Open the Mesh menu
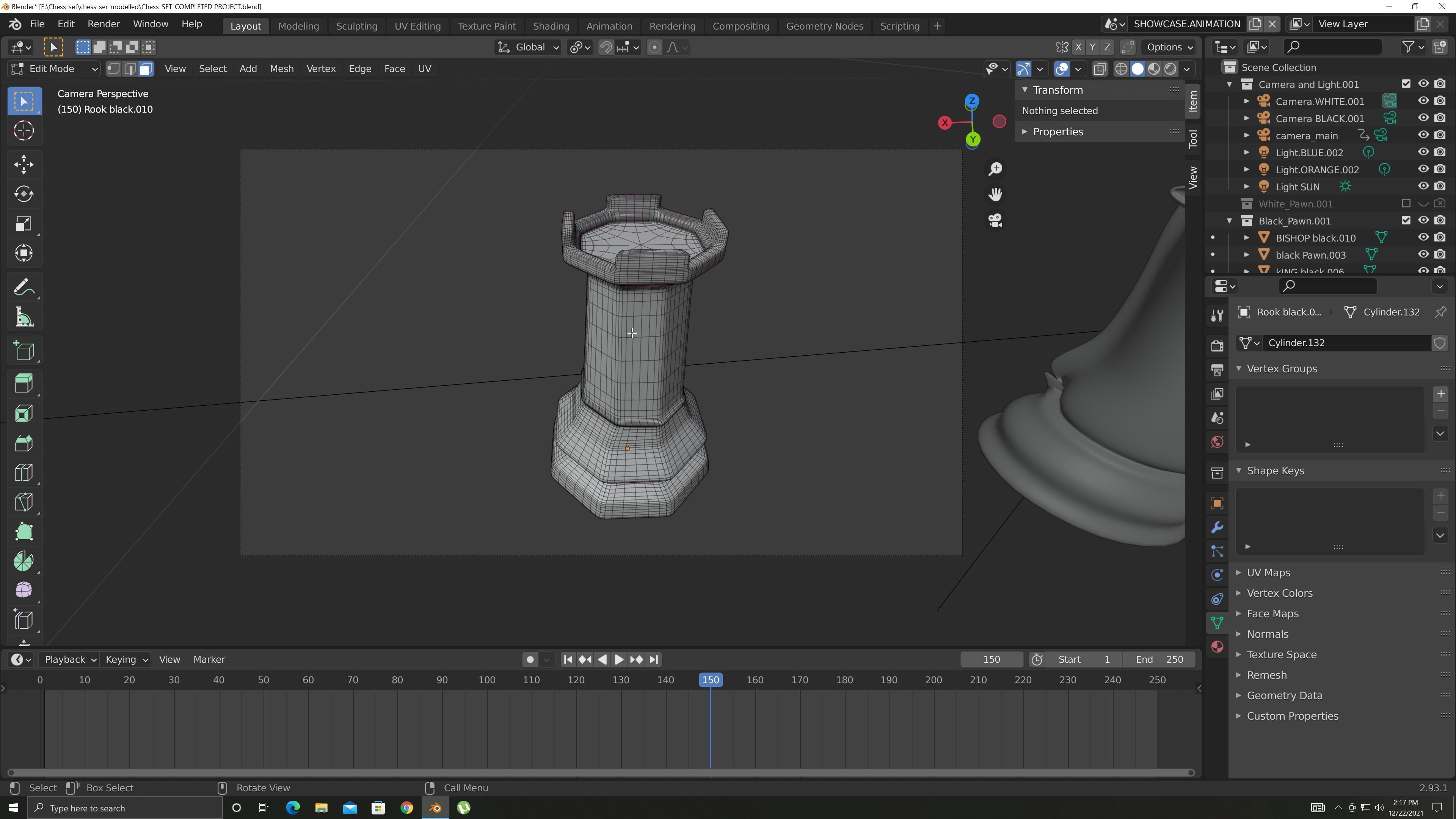Screen dimensions: 1456x819 [281, 69]
